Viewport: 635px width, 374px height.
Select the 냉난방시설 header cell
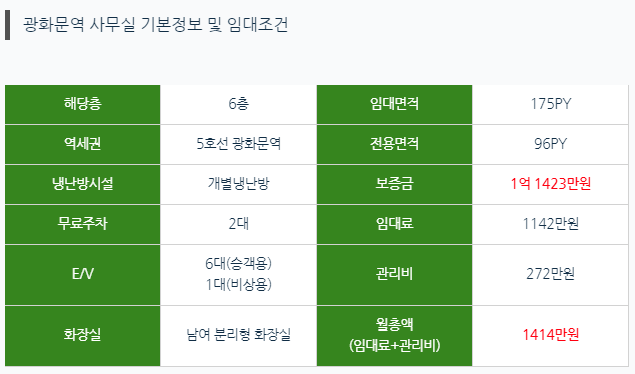click(83, 185)
